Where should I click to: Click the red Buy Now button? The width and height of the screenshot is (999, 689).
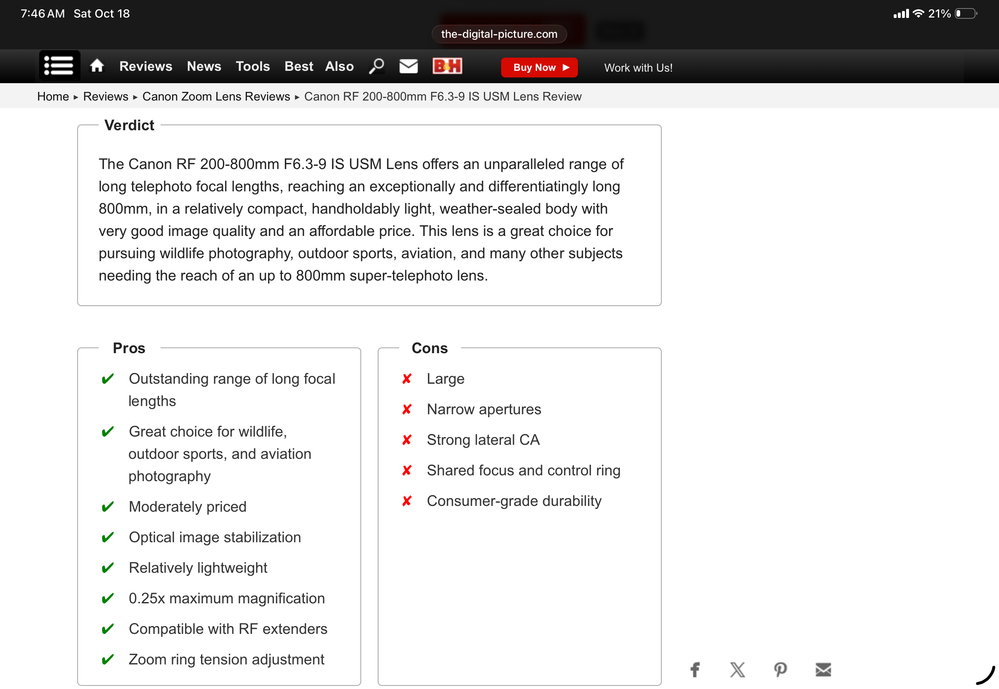pos(540,68)
